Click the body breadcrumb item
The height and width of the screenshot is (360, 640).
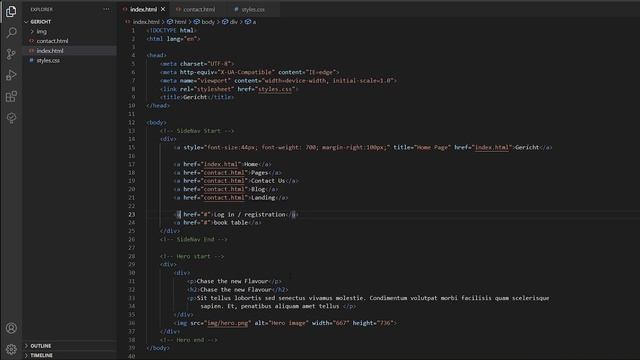208,22
